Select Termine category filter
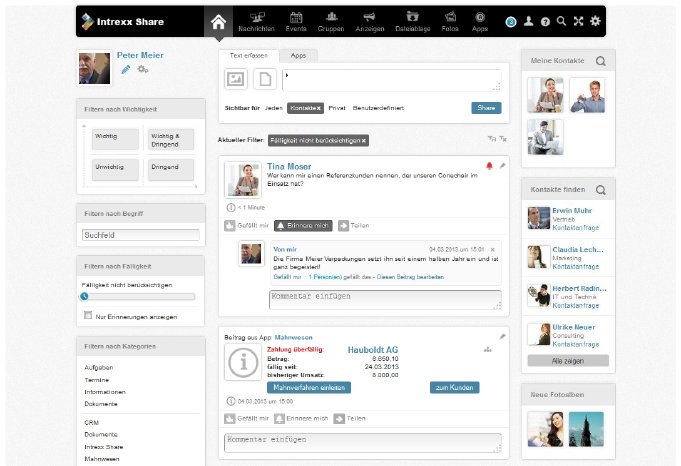This screenshot has height=466, width=681. click(96, 380)
